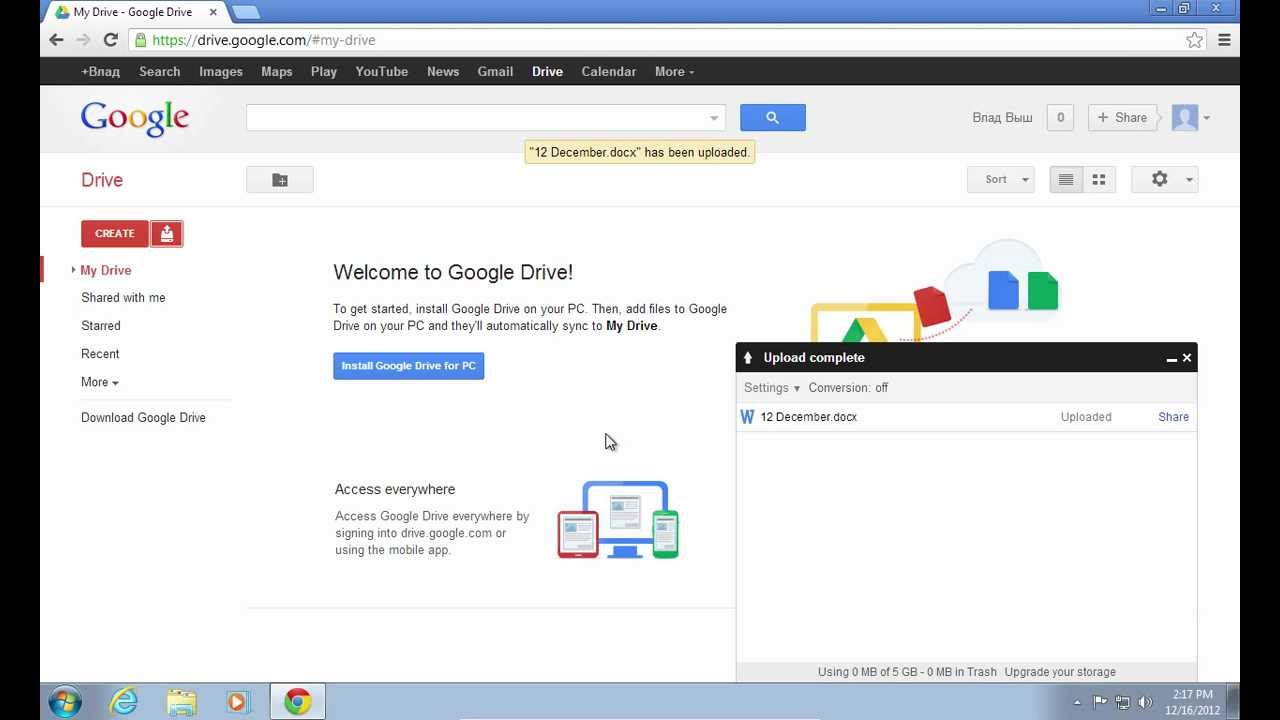Open Starred in sidebar
Screen dimensions: 1280x720
(x=101, y=326)
